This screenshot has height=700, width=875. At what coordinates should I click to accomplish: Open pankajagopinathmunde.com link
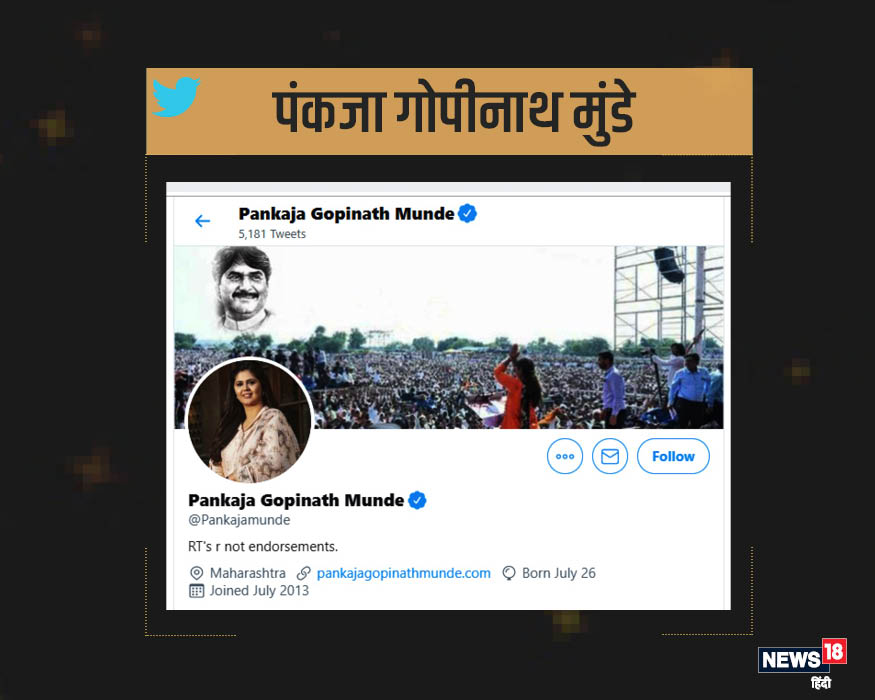(403, 573)
